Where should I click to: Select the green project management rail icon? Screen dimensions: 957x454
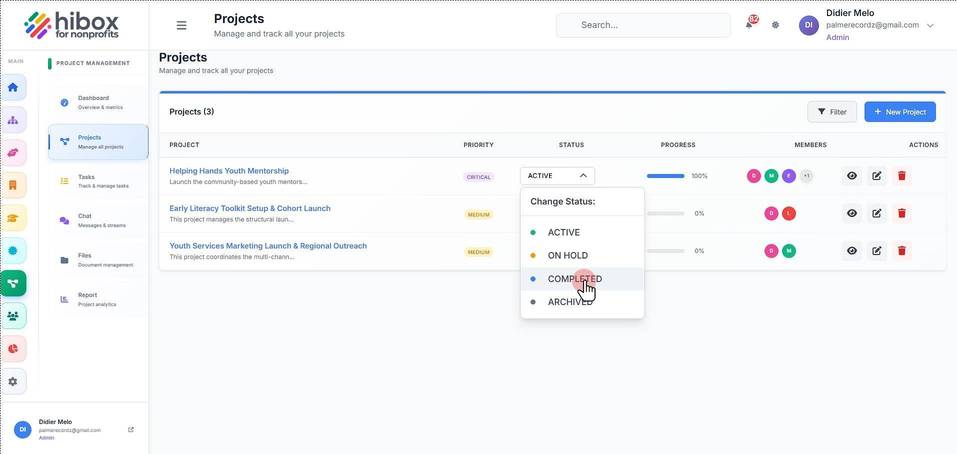click(x=13, y=283)
